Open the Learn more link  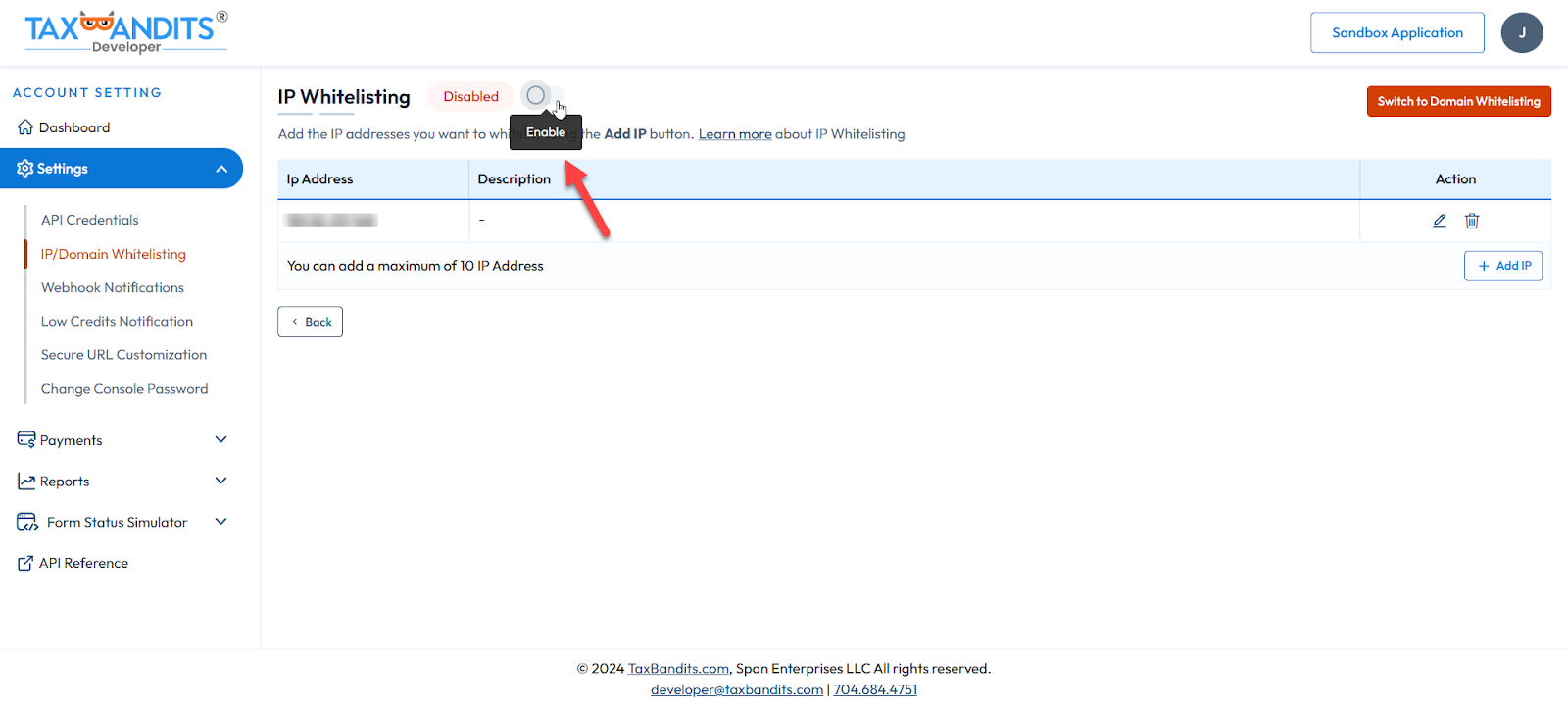tap(735, 134)
